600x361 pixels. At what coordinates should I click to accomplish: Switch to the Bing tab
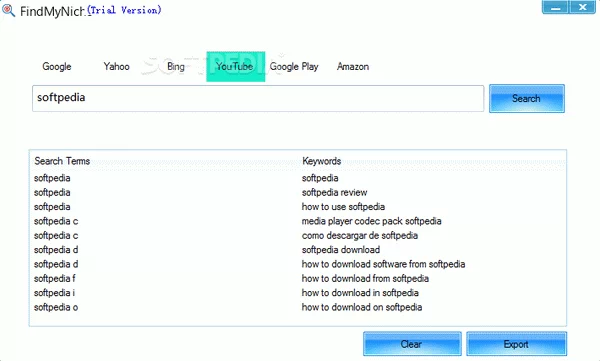(176, 67)
